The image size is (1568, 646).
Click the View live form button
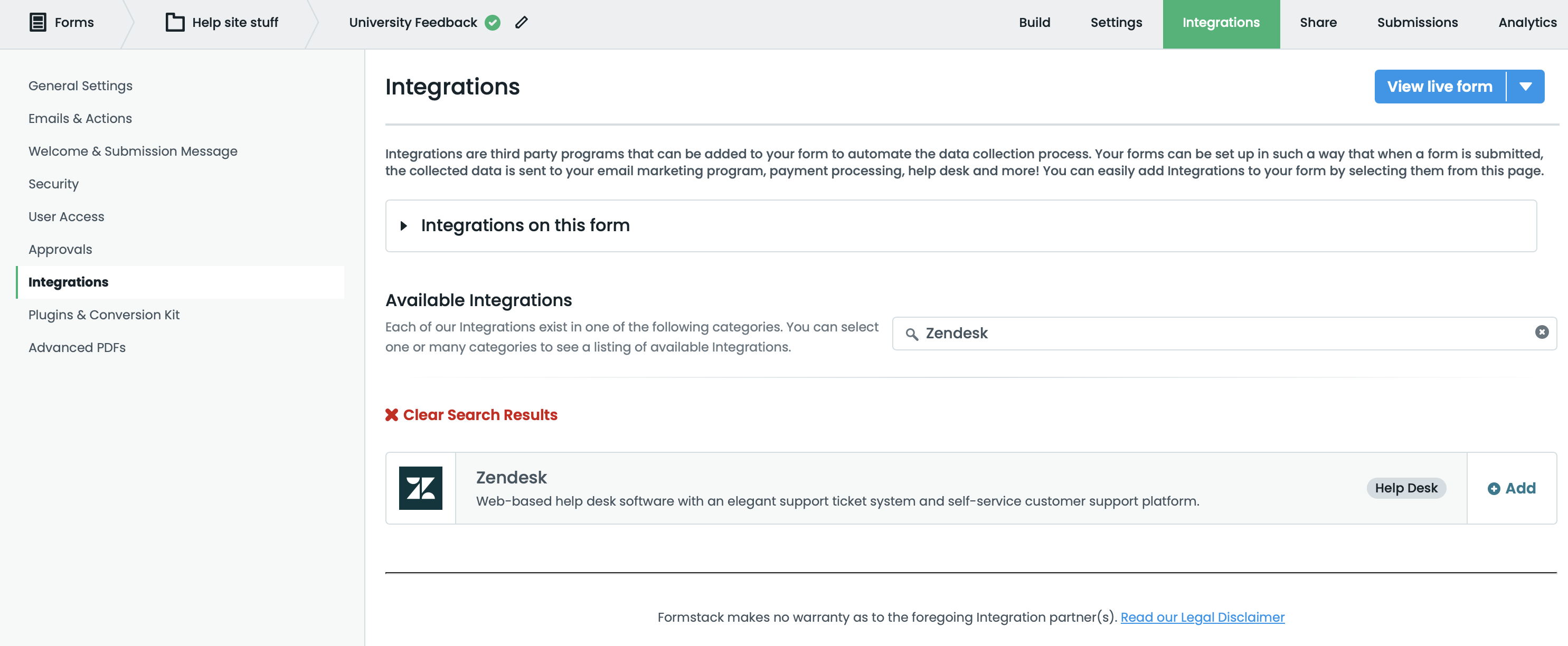(x=1440, y=87)
